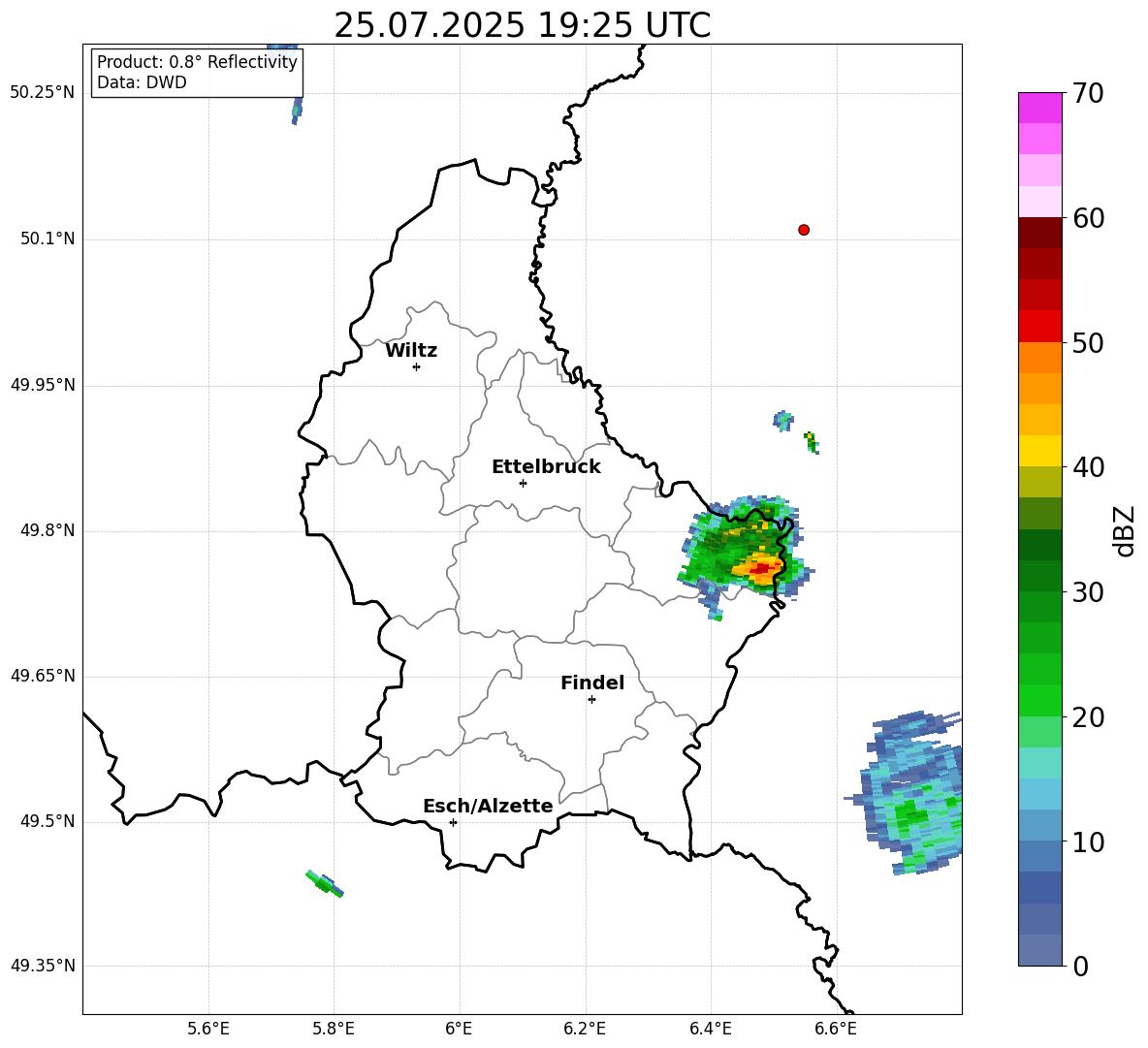
Task: Click the 6.2°E longitude label
Action: point(585,1029)
